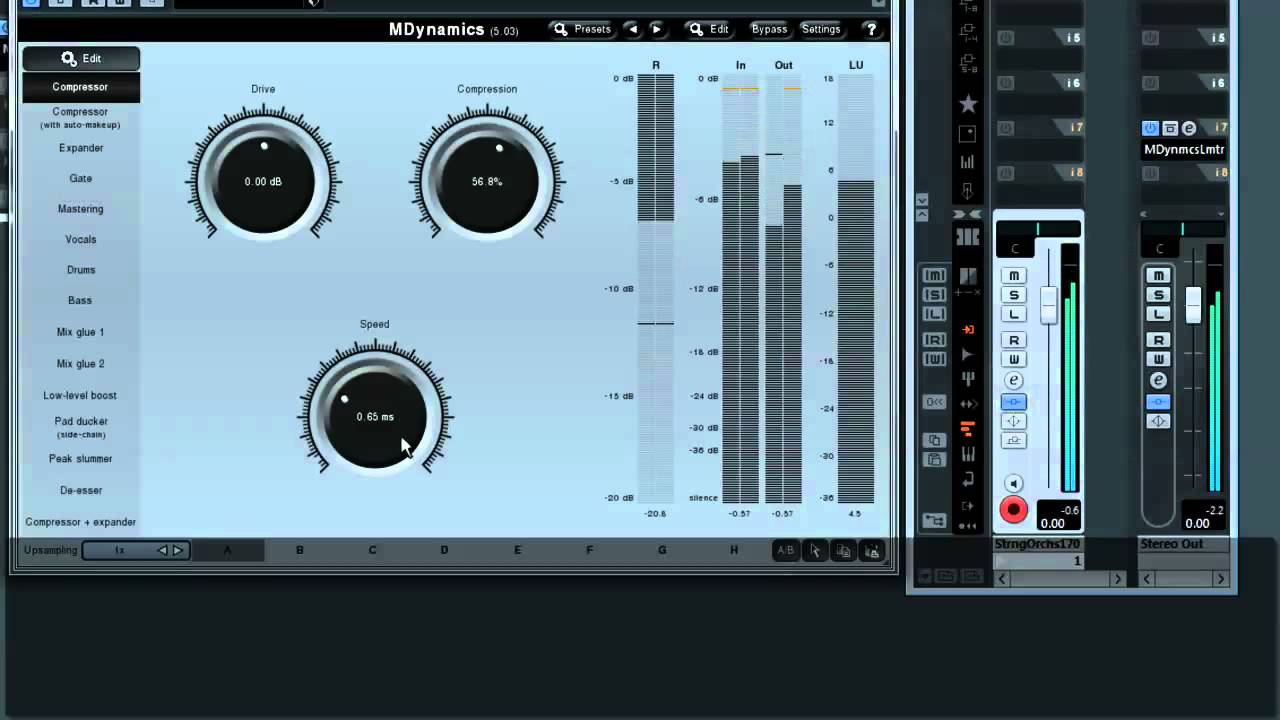Image resolution: width=1280 pixels, height=720 pixels.
Task: Click the Bypass button
Action: point(769,29)
